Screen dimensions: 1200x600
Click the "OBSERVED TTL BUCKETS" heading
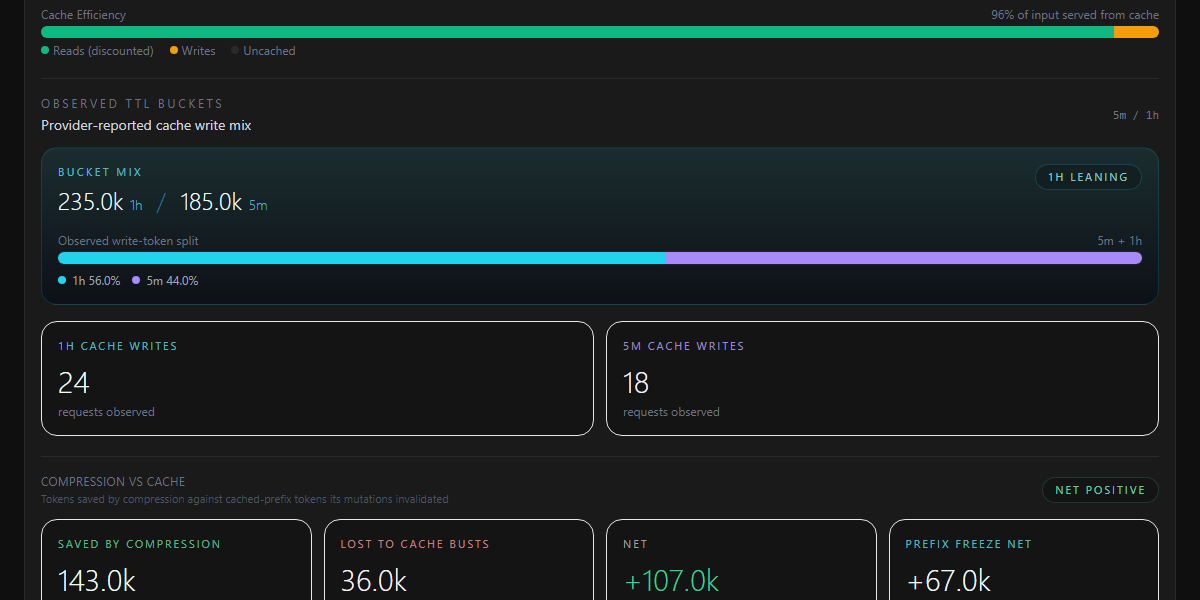point(132,104)
